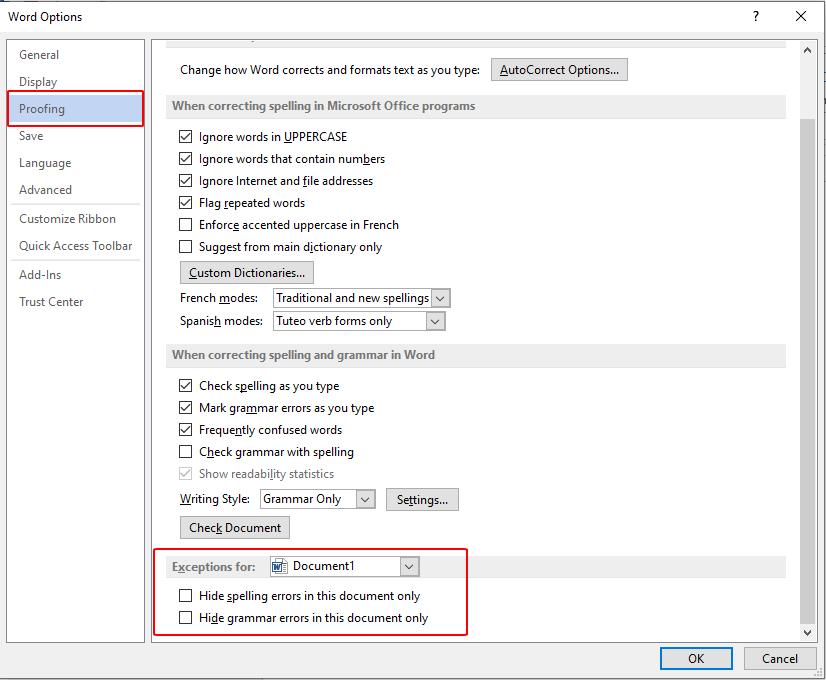Screen dimensions: 826x680
Task: Select the Language category
Action: (75, 163)
